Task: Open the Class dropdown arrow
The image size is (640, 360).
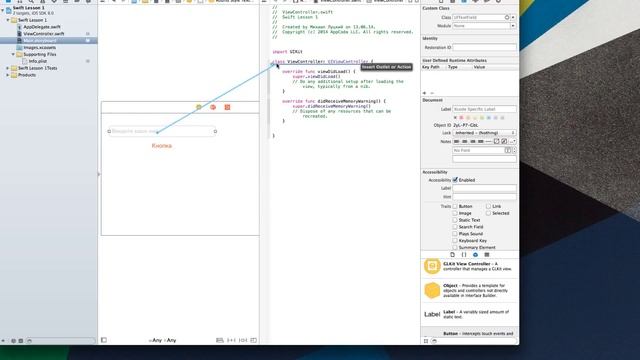Action: pyautogui.click(x=513, y=18)
